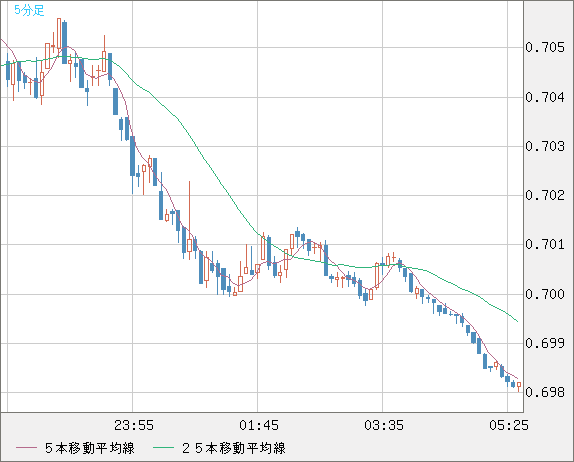Click the 0.702 price axis label

545,195
